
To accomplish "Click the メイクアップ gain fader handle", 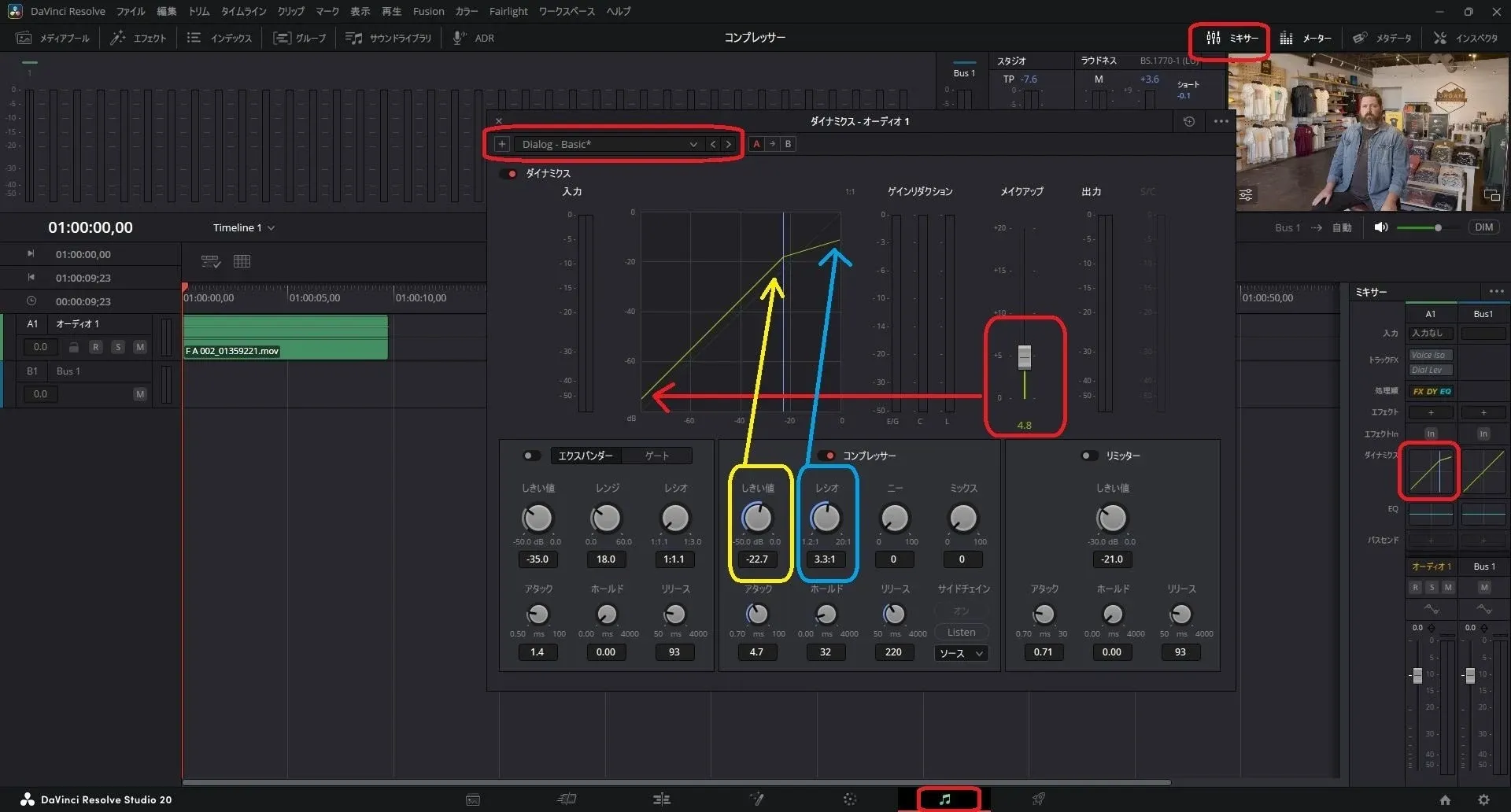I will [1025, 357].
